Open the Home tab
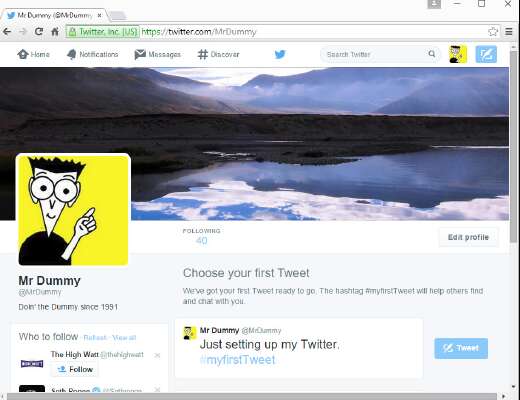520x400 pixels. tap(33, 54)
